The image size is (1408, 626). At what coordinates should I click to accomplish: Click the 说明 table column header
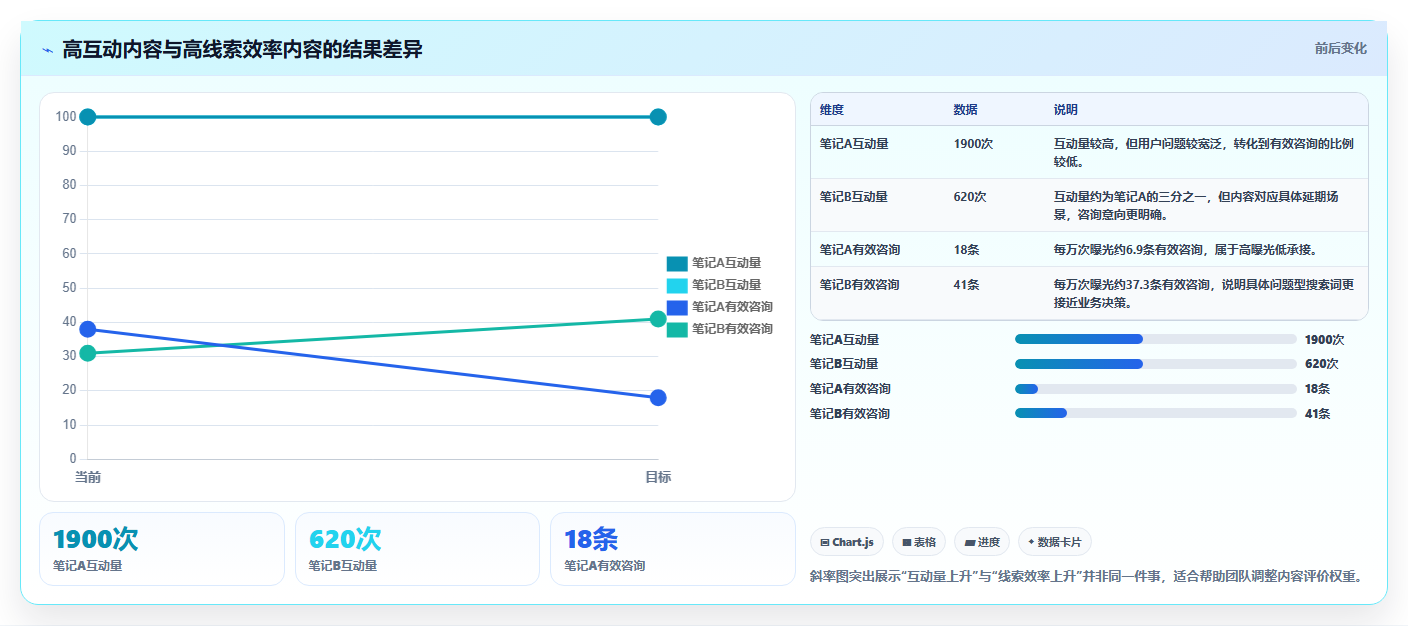pos(1066,110)
